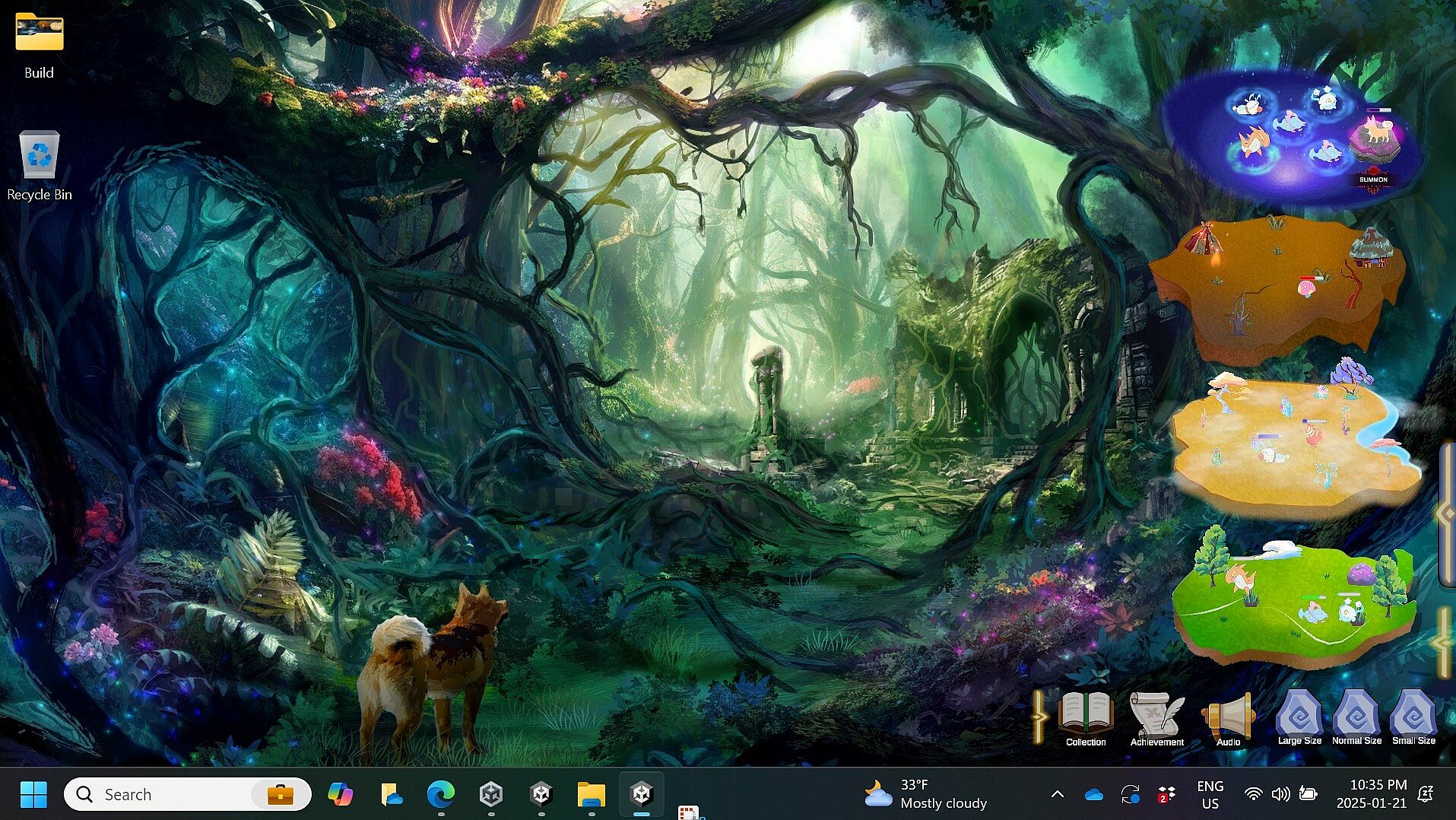
Task: Select the Large Size stone
Action: point(1299,717)
